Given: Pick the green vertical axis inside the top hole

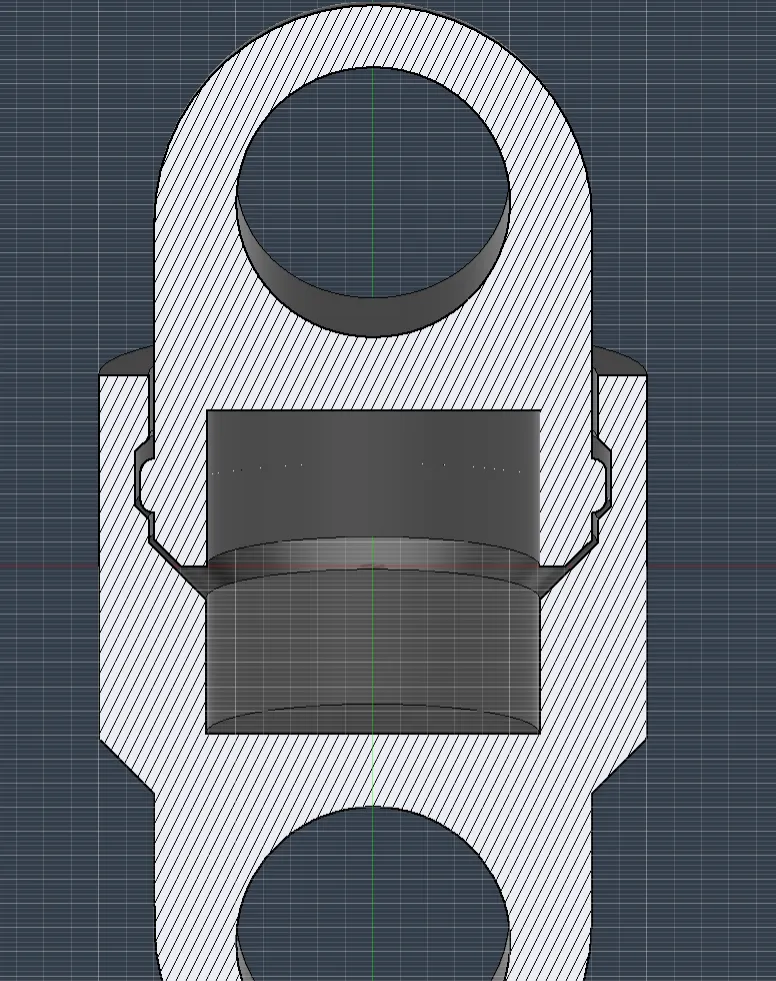Looking at the screenshot, I should click(374, 181).
